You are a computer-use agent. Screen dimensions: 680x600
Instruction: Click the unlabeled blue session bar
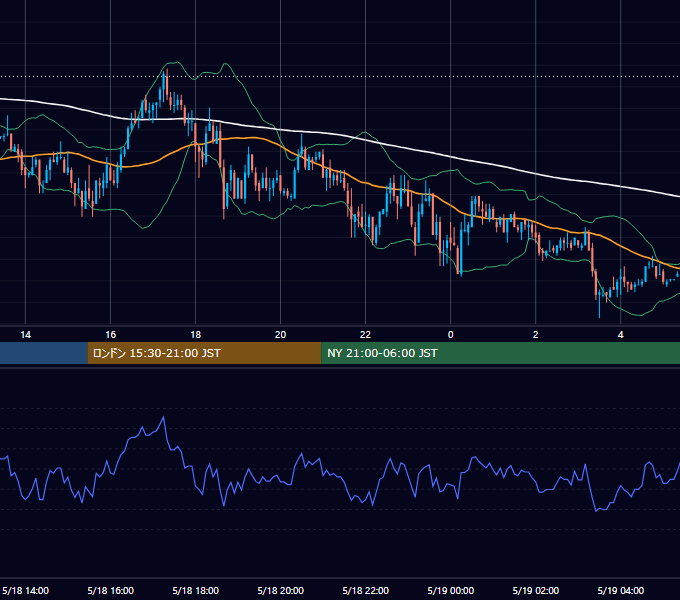[x=44, y=353]
